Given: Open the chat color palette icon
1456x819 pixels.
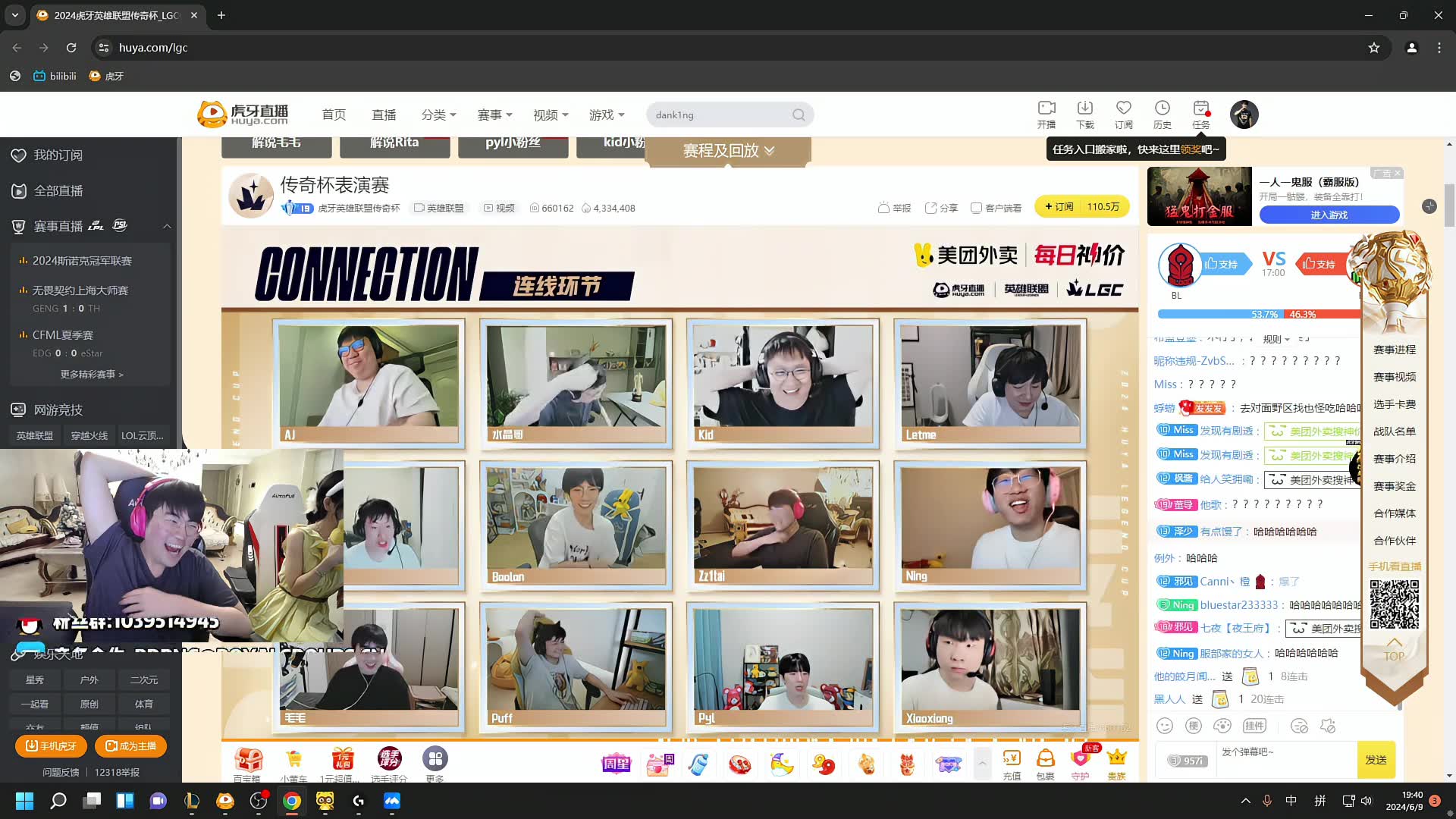Looking at the screenshot, I should [1222, 726].
